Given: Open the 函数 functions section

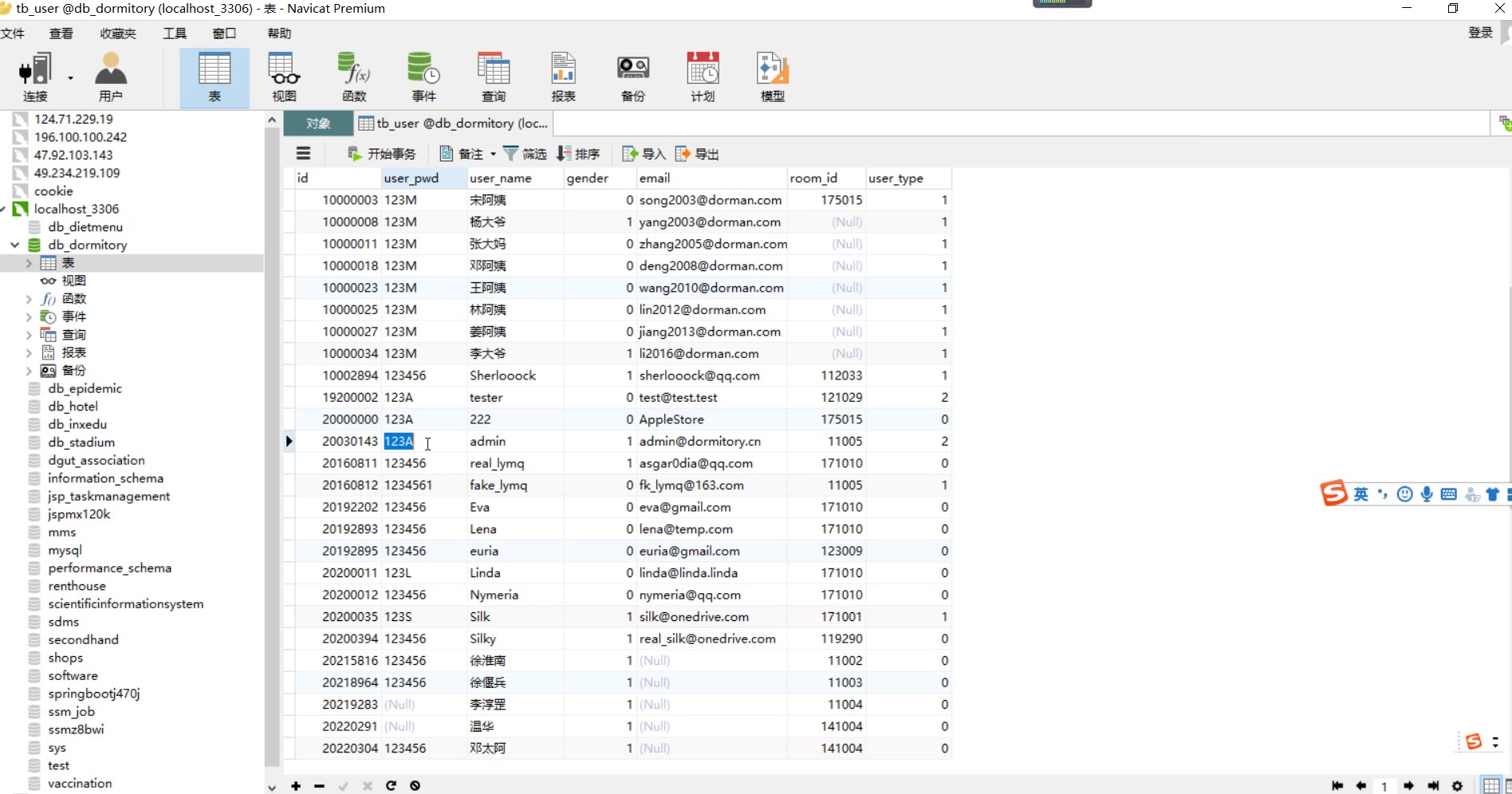Looking at the screenshot, I should coord(354,77).
